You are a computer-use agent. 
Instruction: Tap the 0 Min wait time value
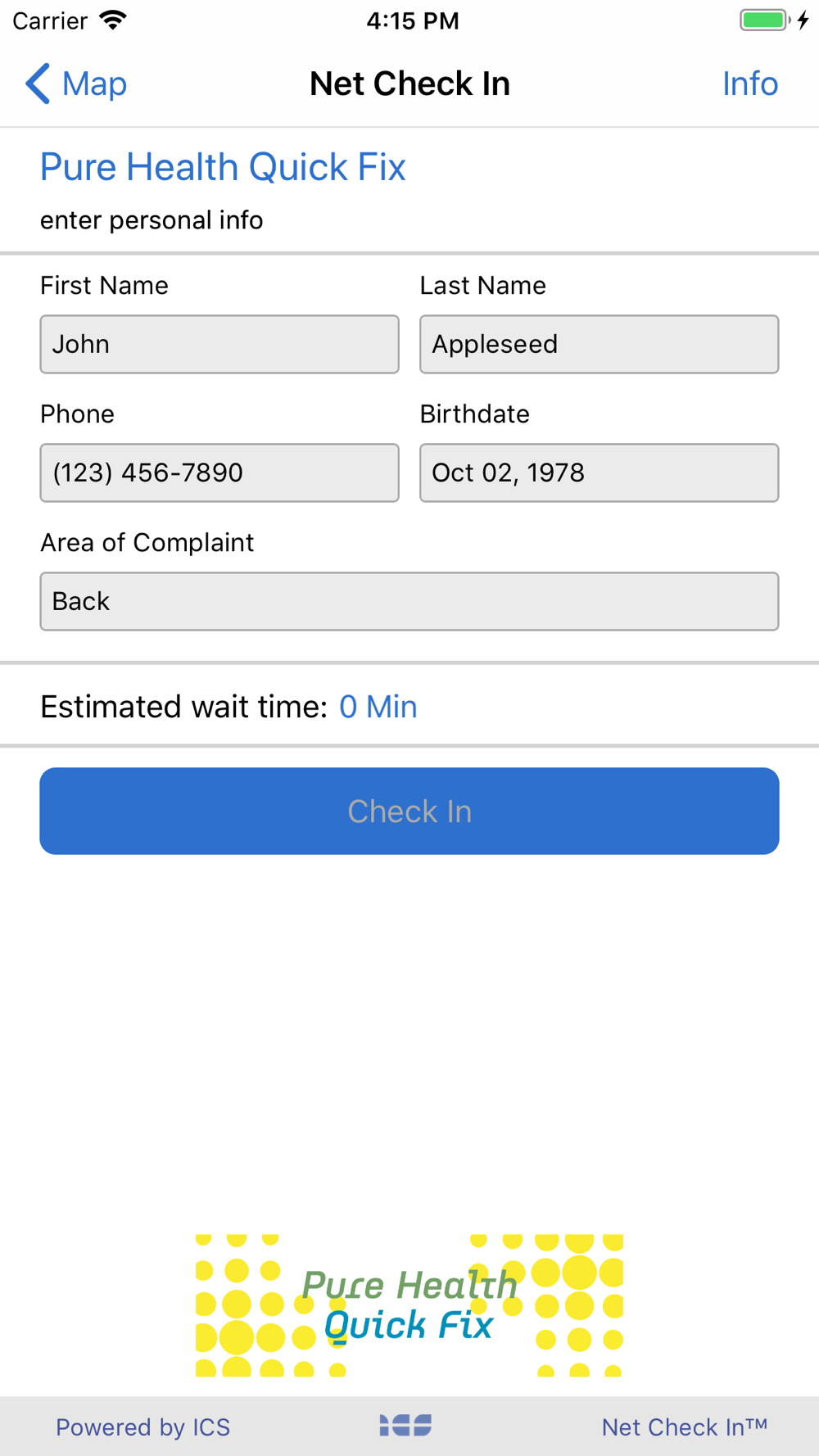(x=378, y=707)
